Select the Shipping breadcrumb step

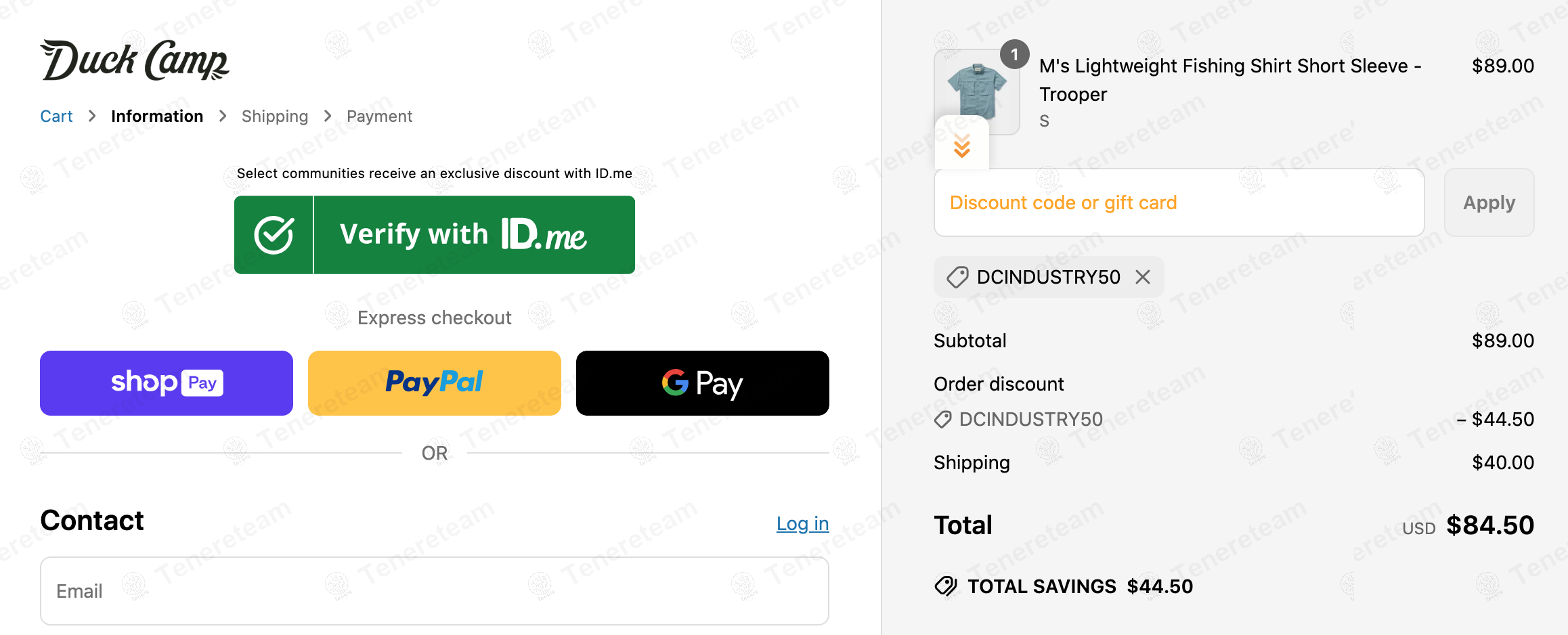[x=275, y=116]
